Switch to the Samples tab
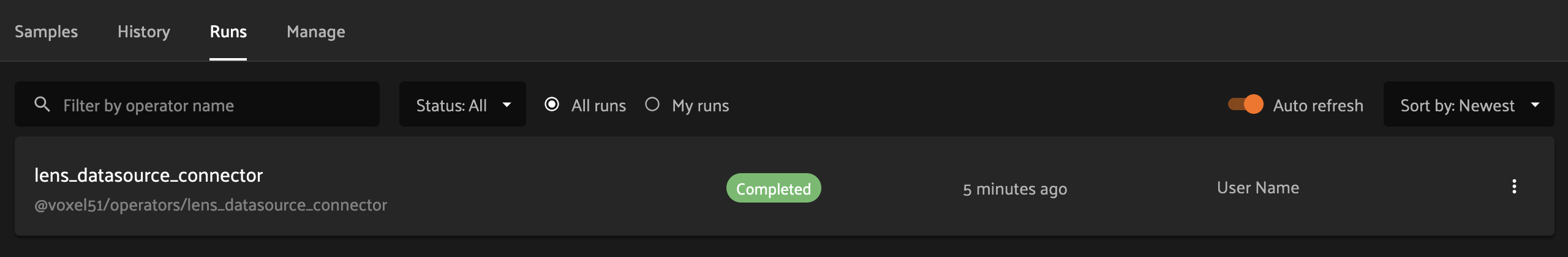1568x257 pixels. tap(47, 32)
